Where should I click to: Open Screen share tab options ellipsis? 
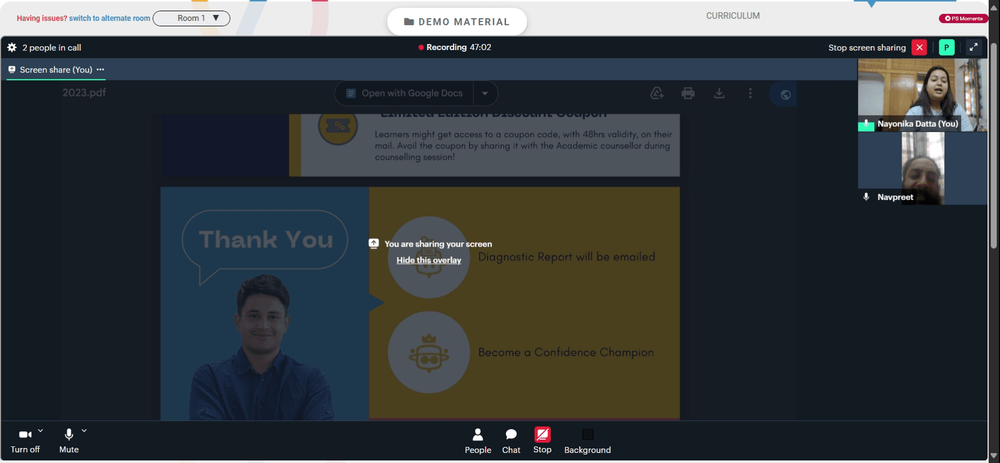(100, 70)
